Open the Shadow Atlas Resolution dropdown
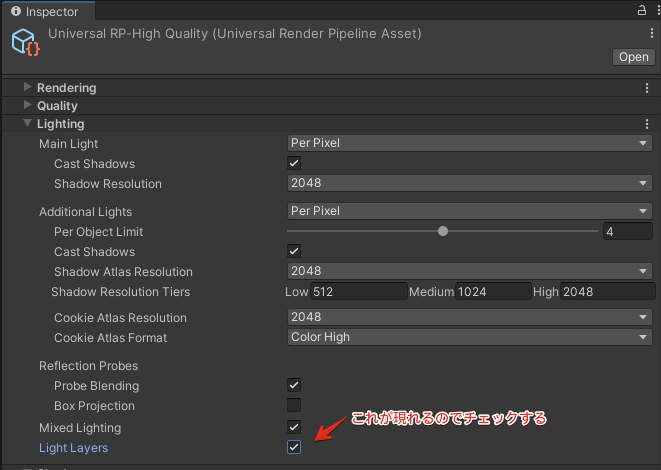This screenshot has width=661, height=470. (x=470, y=271)
